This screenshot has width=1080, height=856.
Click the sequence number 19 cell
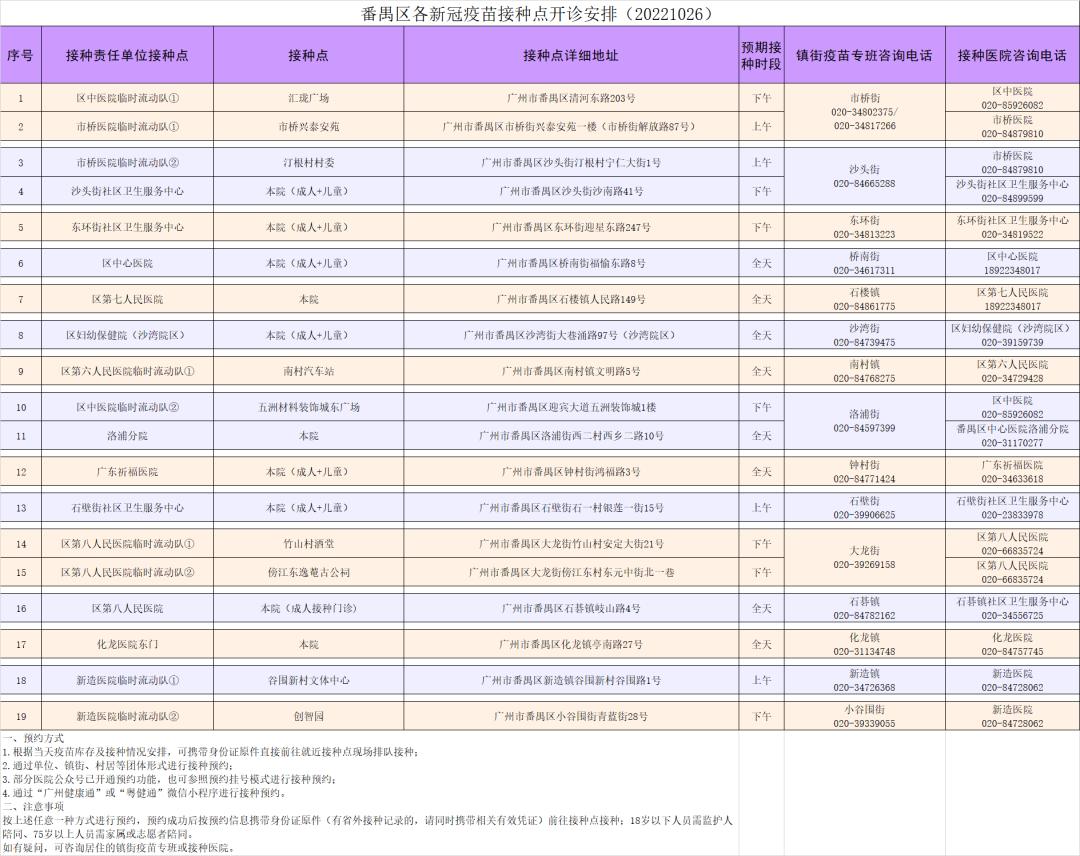(x=21, y=716)
